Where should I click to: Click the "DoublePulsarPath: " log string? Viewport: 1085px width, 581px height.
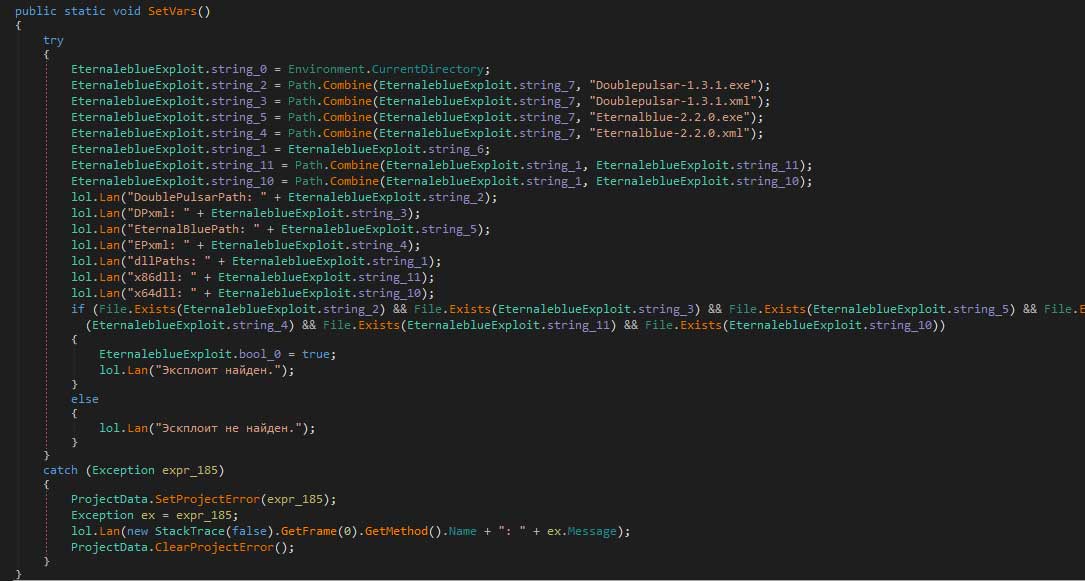tap(197, 197)
